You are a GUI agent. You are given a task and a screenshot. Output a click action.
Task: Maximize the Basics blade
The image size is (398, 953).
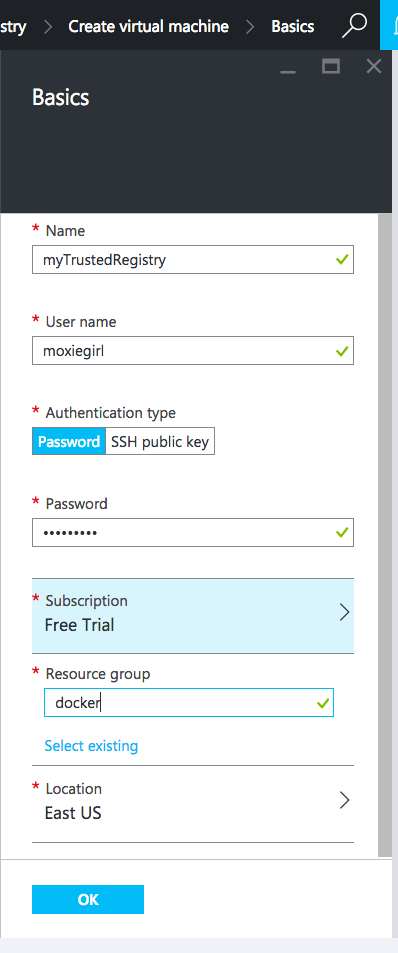click(x=331, y=66)
